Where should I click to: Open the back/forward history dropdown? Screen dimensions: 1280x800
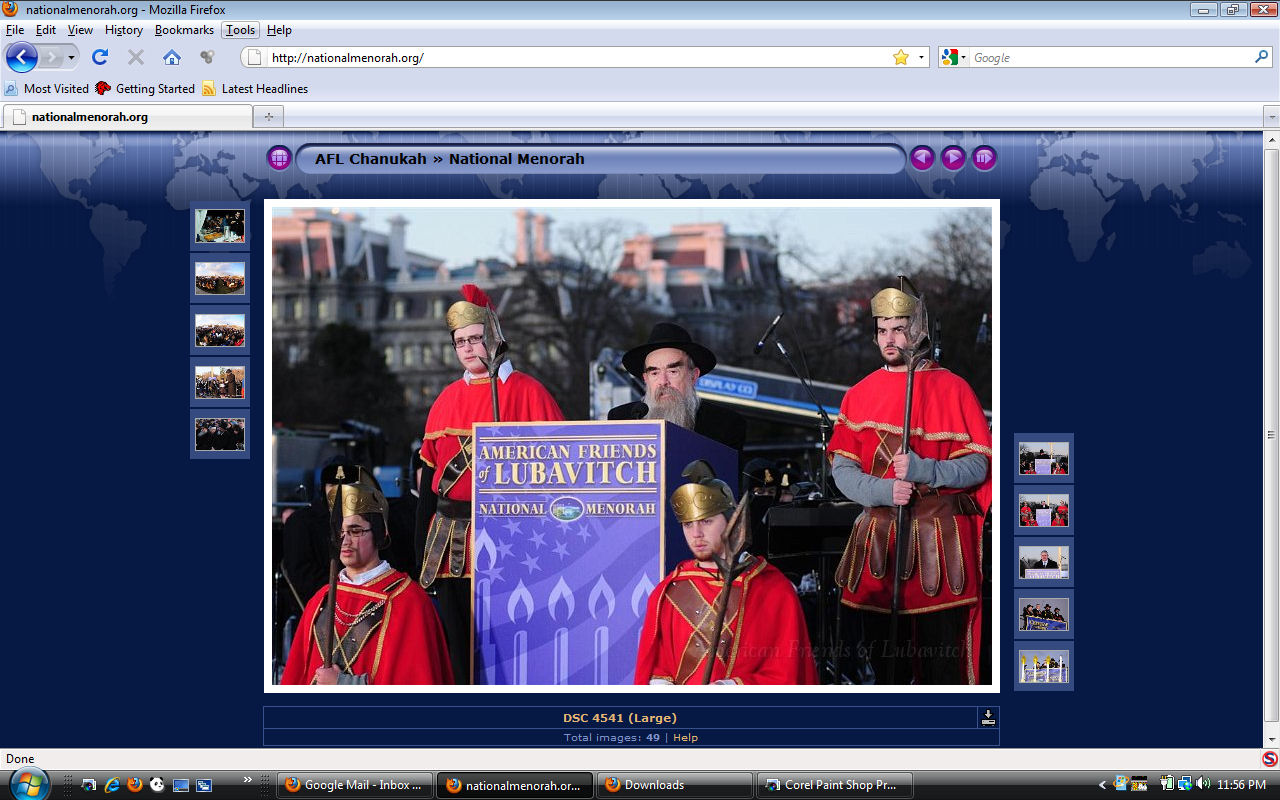pyautogui.click(x=71, y=57)
